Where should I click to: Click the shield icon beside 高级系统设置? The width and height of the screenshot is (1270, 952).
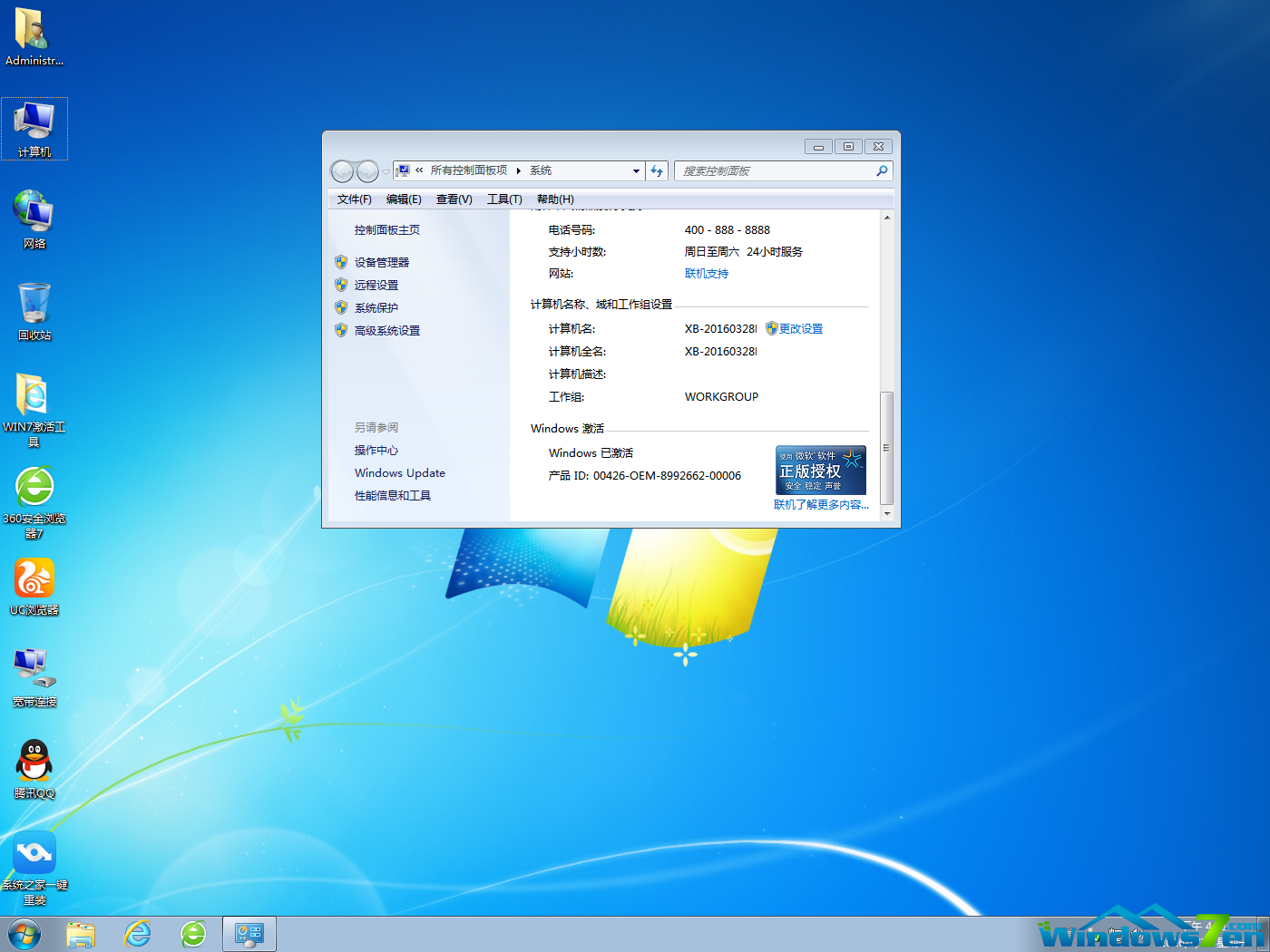[341, 330]
